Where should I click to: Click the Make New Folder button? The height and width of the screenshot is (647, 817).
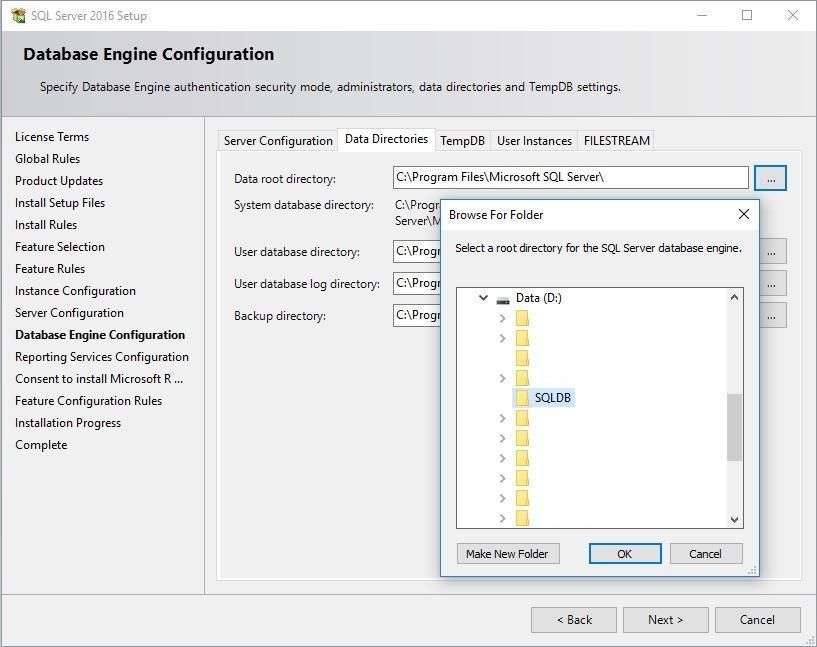pos(507,554)
